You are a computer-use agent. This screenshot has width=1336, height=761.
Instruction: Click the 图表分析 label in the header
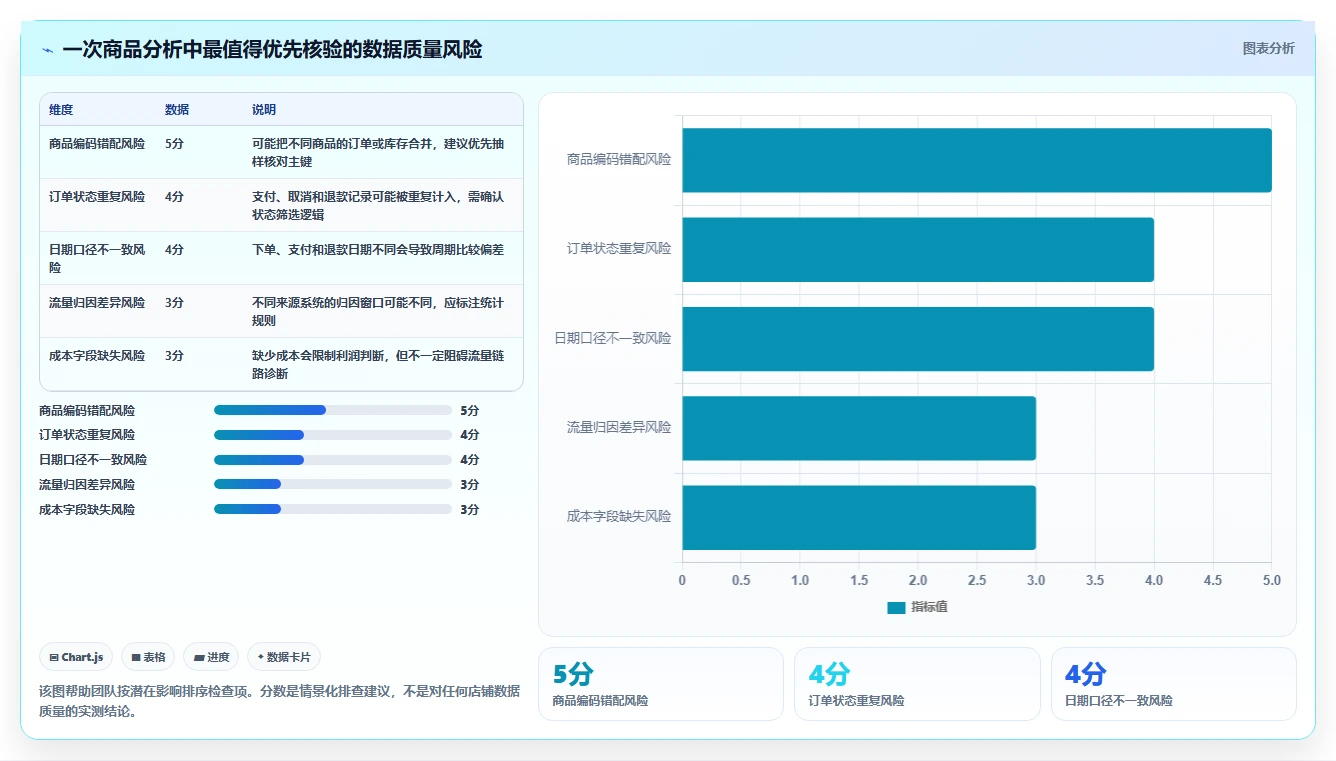[1268, 48]
